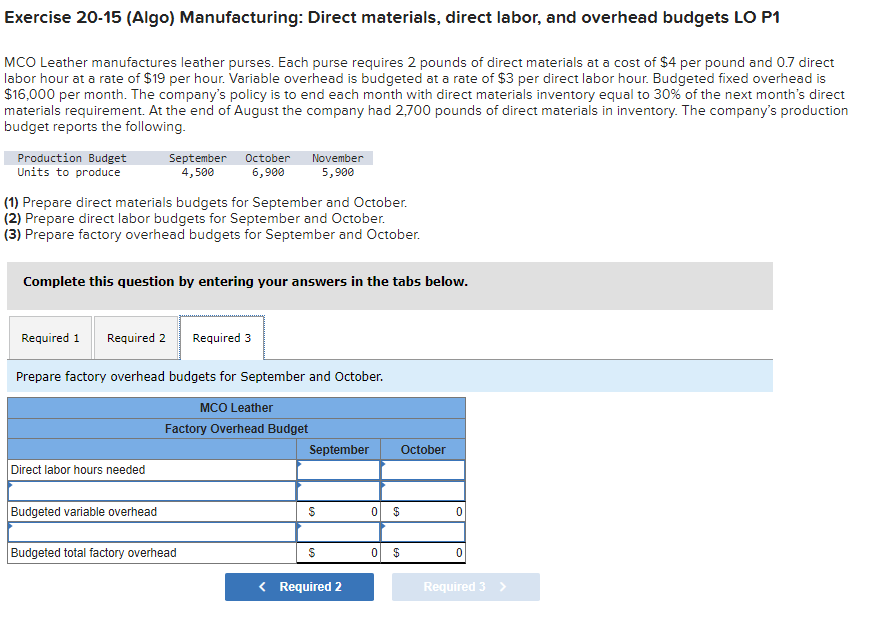Click the Direct labor hours needed label

click(x=78, y=470)
